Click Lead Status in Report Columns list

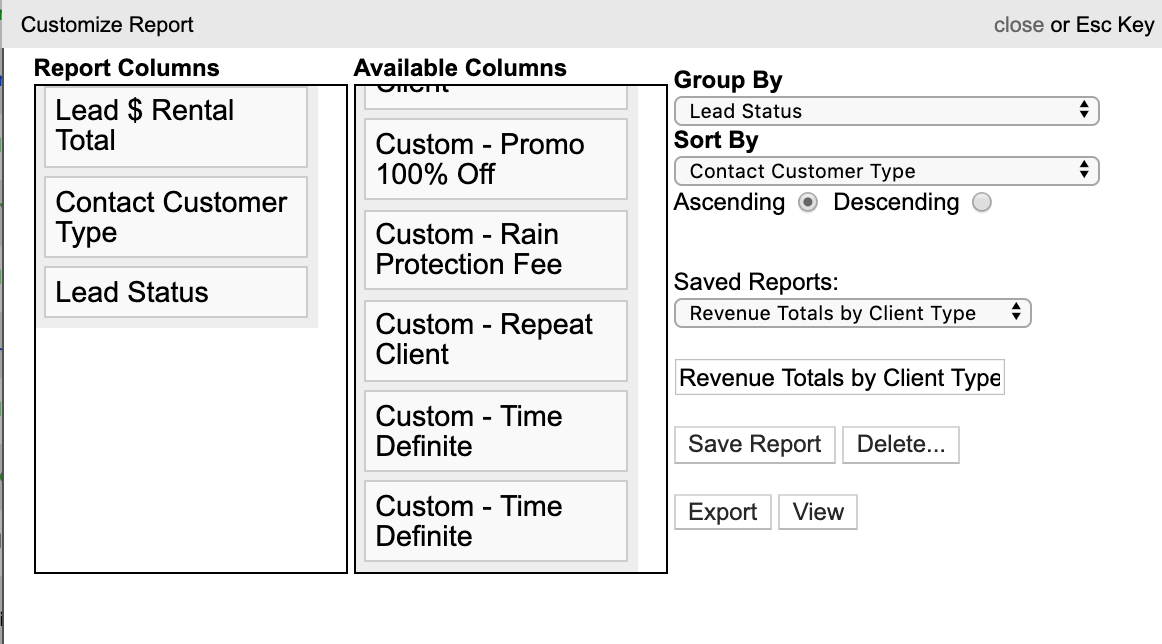[176, 292]
